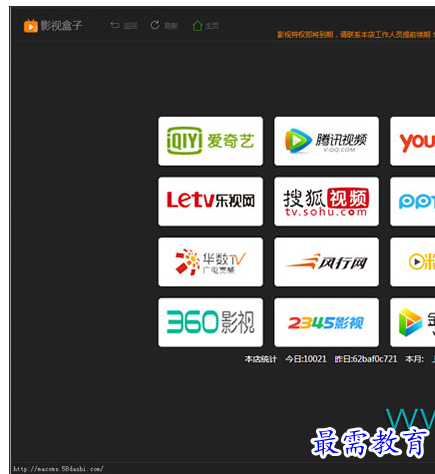This screenshot has width=435, height=474.
Task: Open the blue PPTV tile
Action: [x=413, y=201]
